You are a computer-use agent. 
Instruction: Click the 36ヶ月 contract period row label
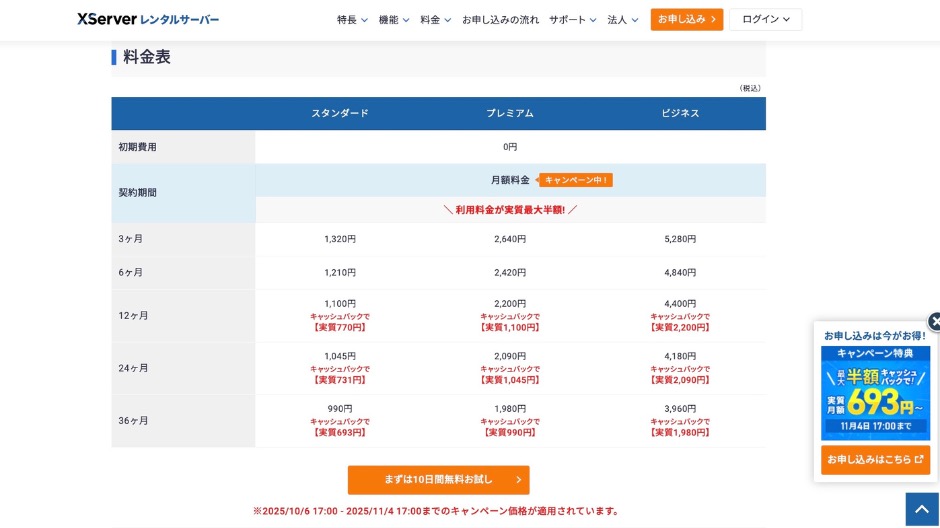(x=133, y=421)
